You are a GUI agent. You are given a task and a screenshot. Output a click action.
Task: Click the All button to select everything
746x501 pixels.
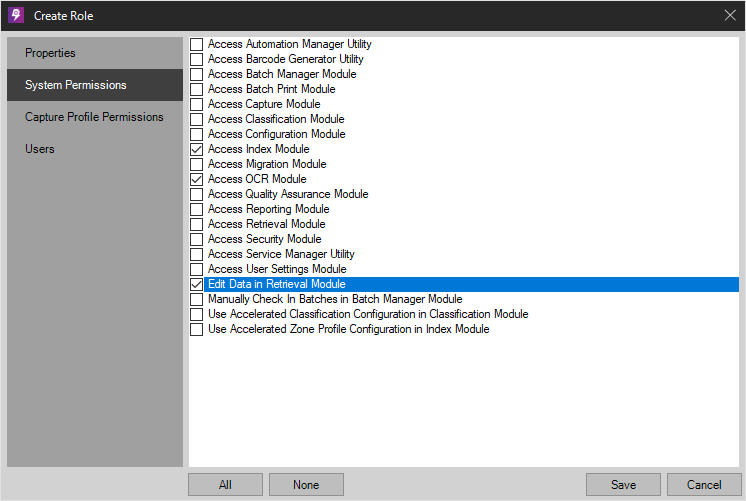(x=226, y=484)
